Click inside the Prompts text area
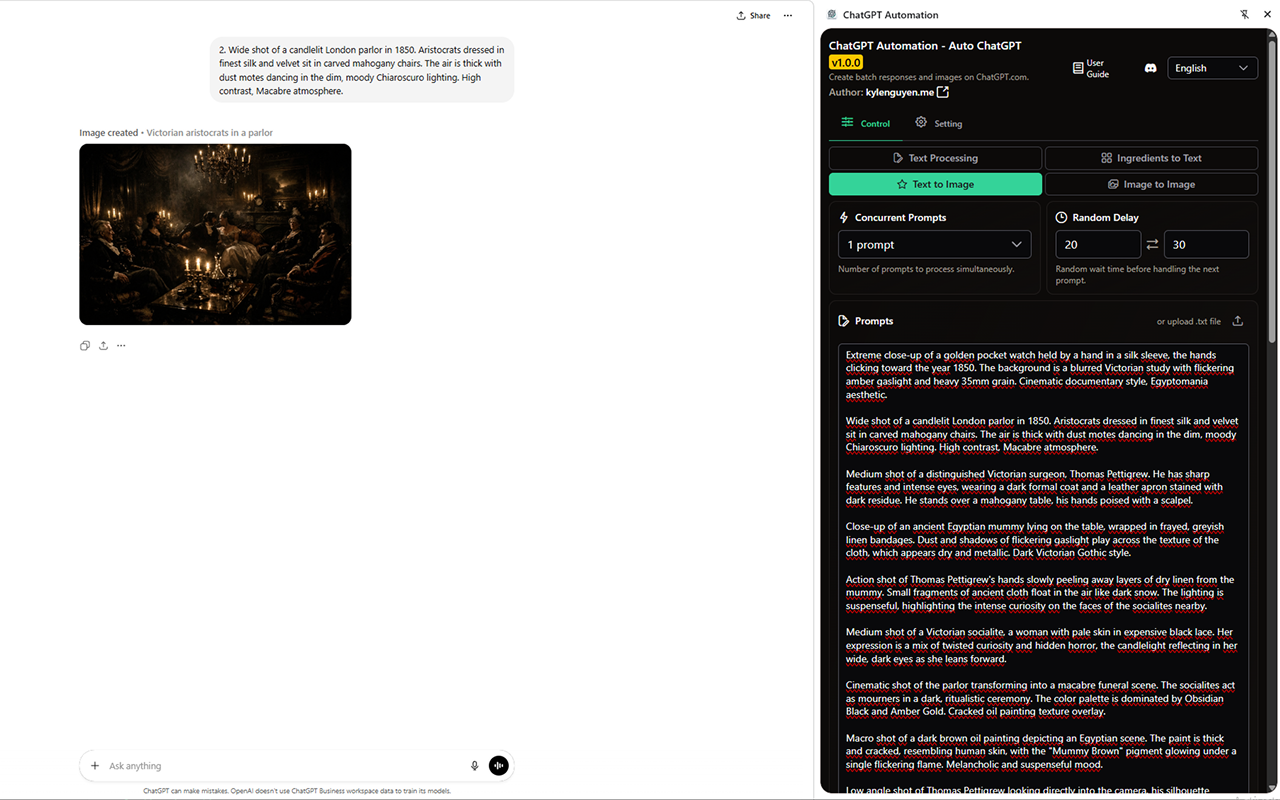The width and height of the screenshot is (1280, 800). (1043, 567)
